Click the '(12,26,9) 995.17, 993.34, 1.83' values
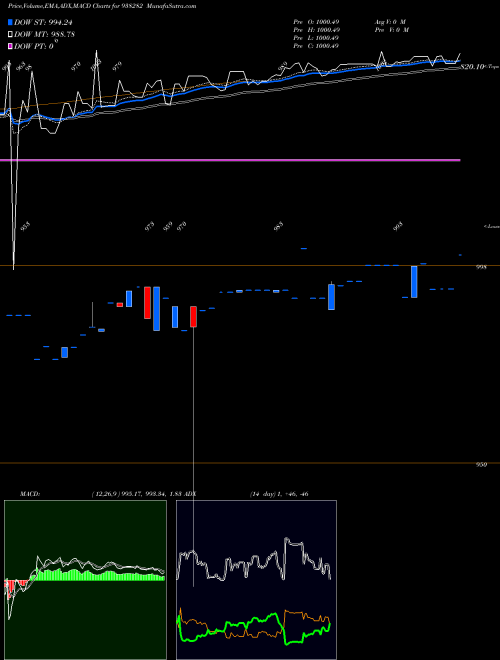The height and width of the screenshot is (660, 500). click(136, 494)
